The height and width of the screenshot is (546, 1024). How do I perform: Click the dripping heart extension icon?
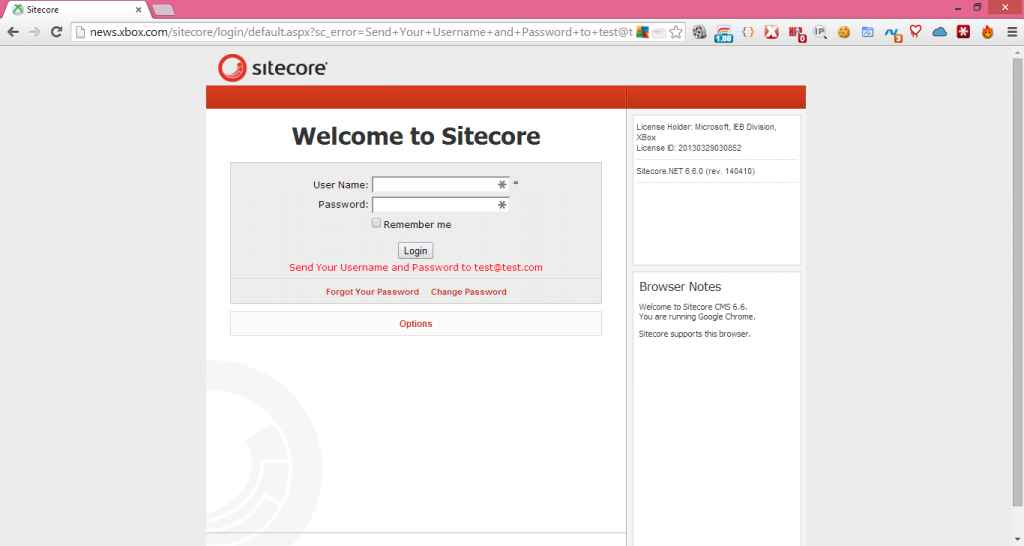(916, 32)
